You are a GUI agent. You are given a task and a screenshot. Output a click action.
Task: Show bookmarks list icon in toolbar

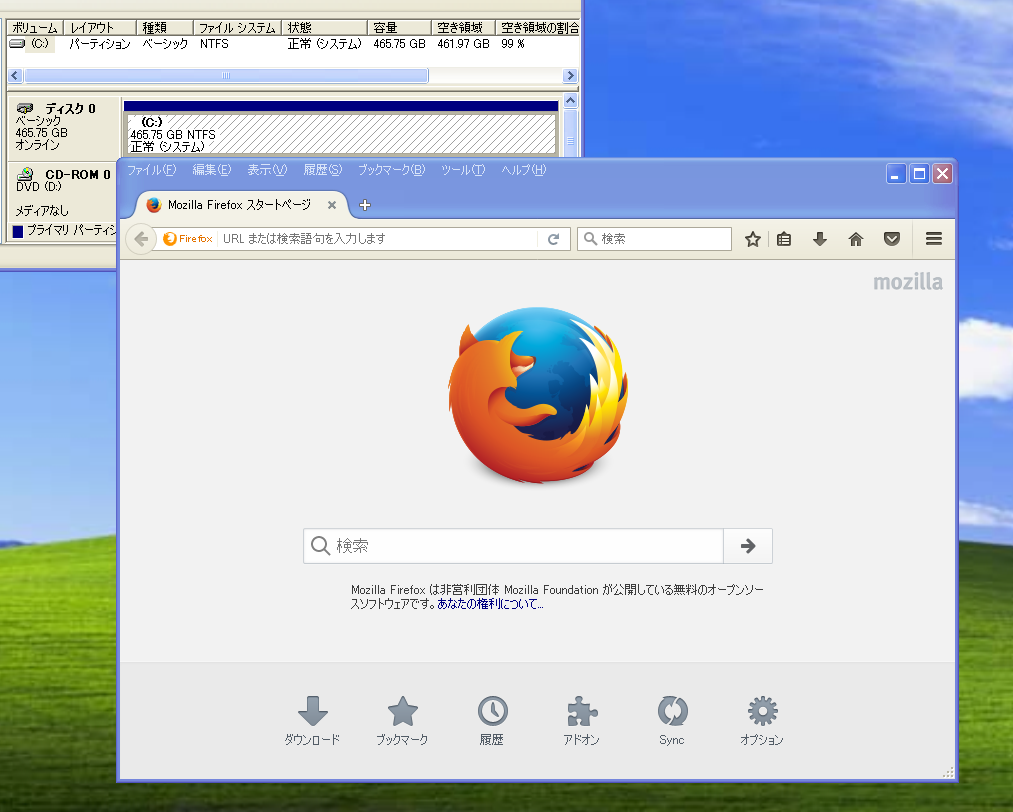(784, 239)
